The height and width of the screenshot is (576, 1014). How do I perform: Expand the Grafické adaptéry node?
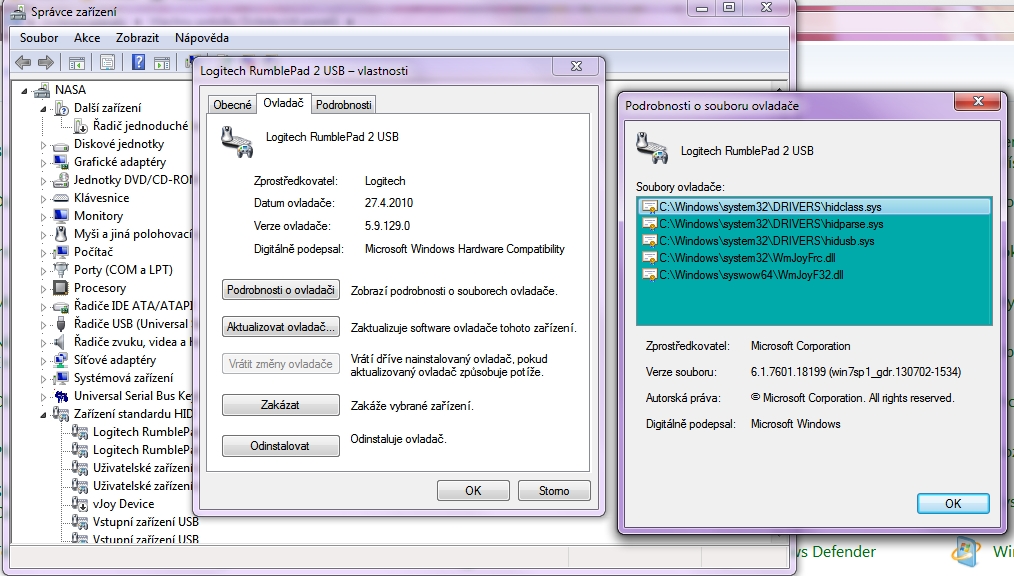pos(44,163)
